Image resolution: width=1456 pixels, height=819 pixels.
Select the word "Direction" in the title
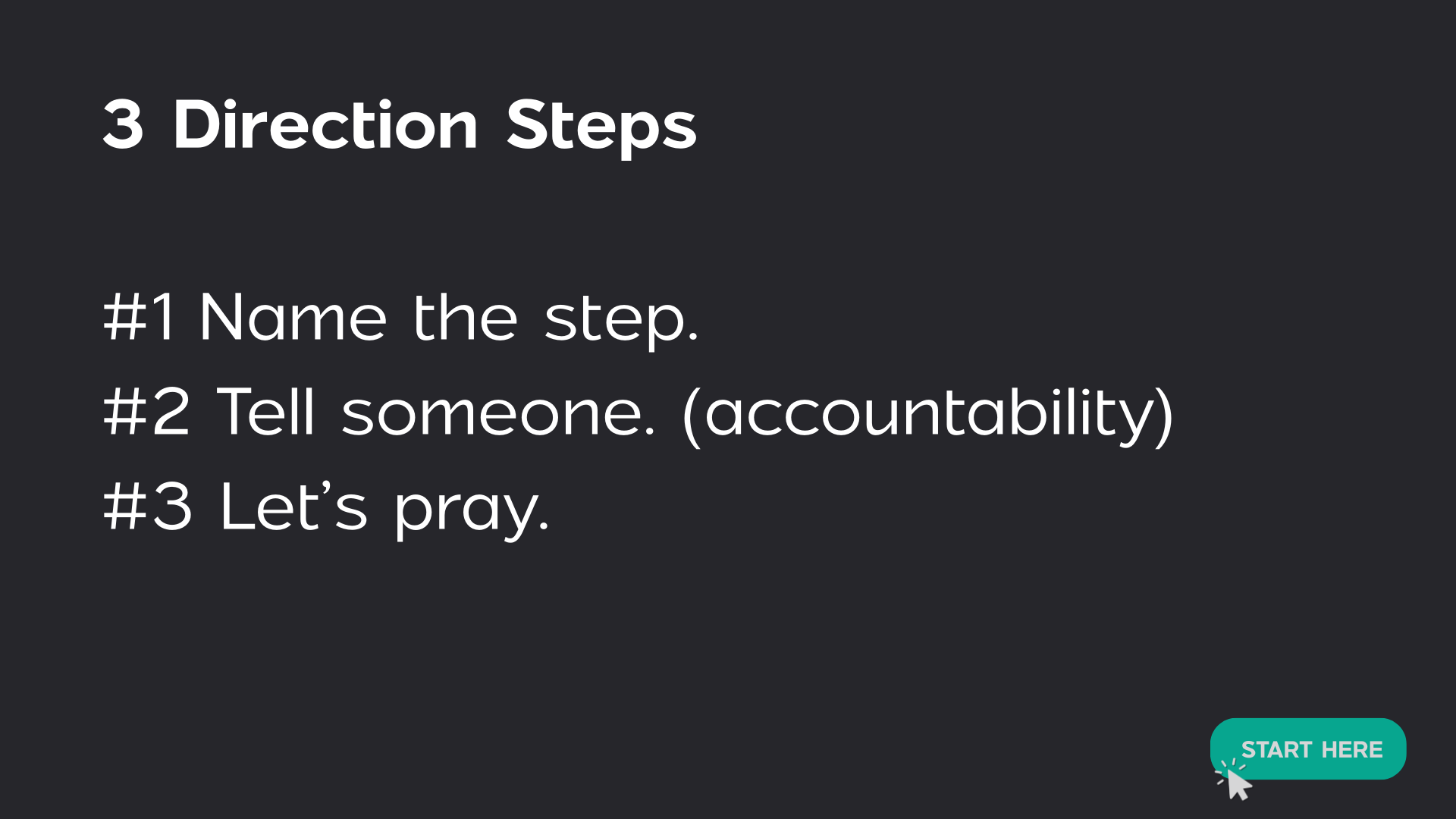pyautogui.click(x=325, y=125)
